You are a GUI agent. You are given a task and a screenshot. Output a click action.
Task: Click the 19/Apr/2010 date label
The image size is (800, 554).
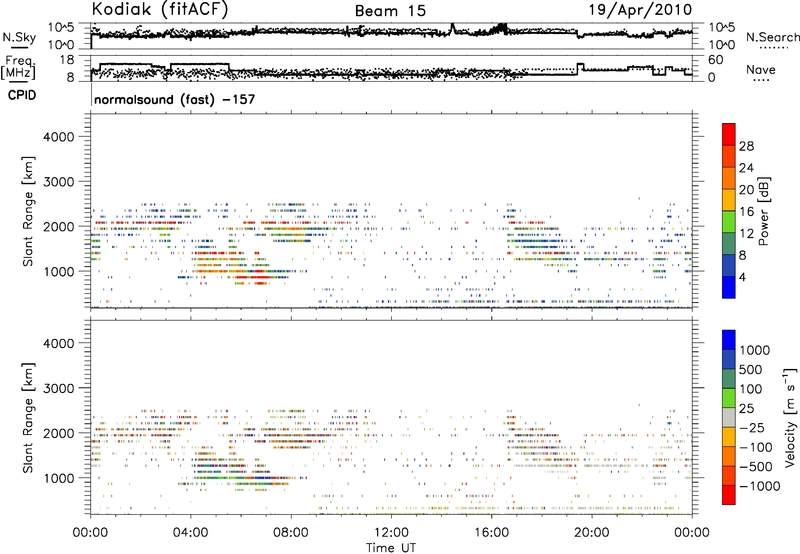pos(640,10)
